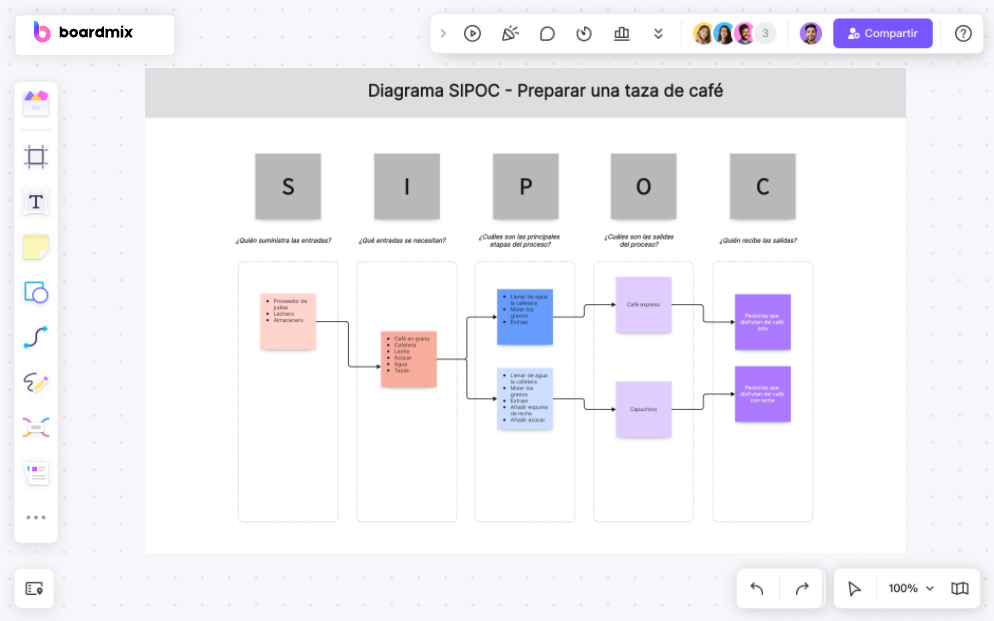Select the Shapes tool
The width and height of the screenshot is (994, 621).
coord(36,293)
